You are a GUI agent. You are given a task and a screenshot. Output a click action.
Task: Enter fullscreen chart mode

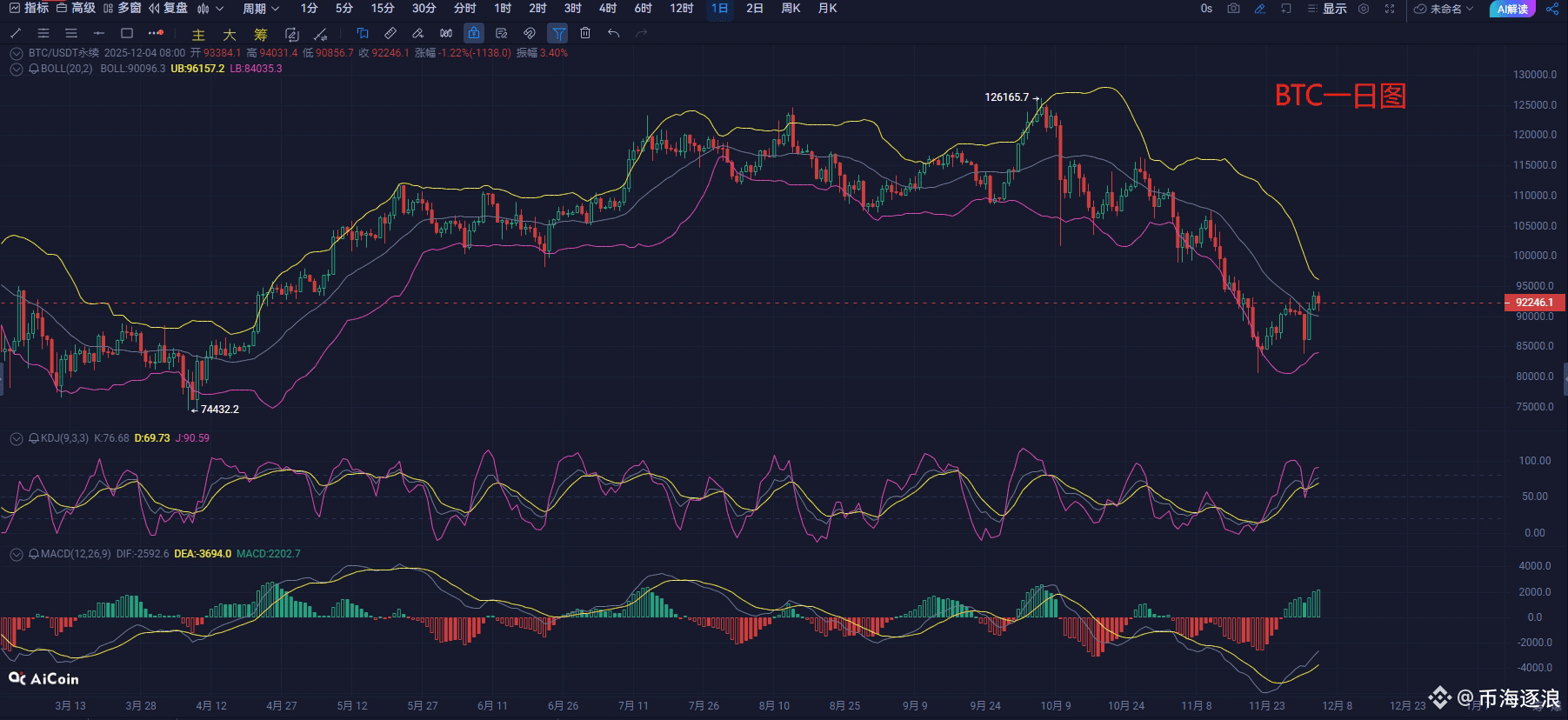(1390, 9)
